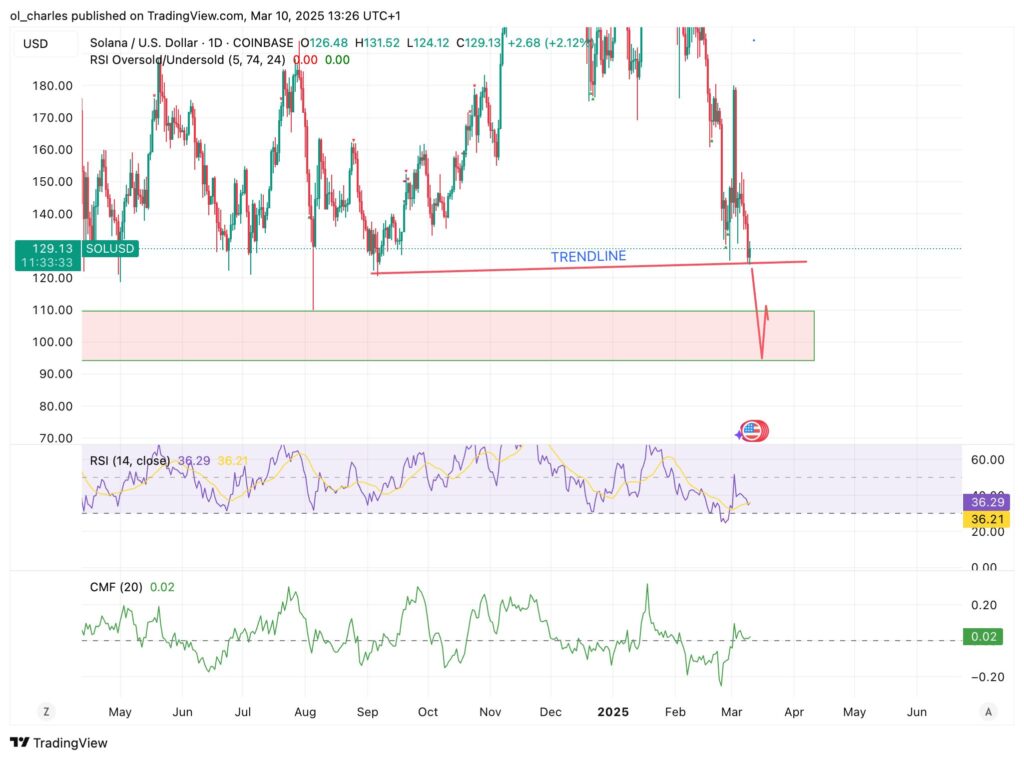1024x760 pixels.
Task: Click the green 0.02 CMF value tag
Action: (981, 637)
